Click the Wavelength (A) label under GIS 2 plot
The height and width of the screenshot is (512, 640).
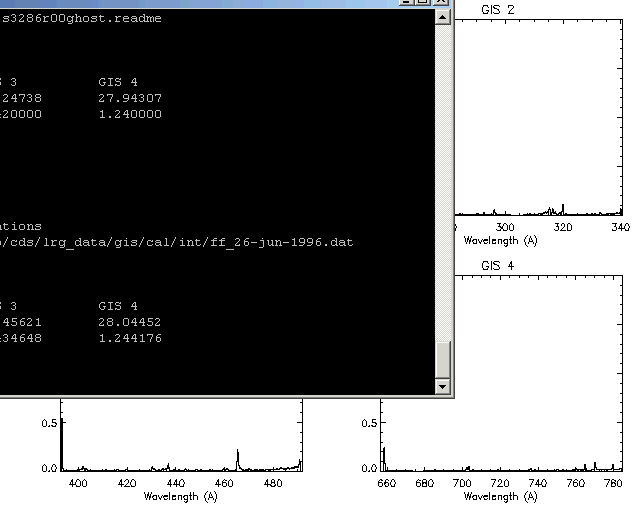500,240
